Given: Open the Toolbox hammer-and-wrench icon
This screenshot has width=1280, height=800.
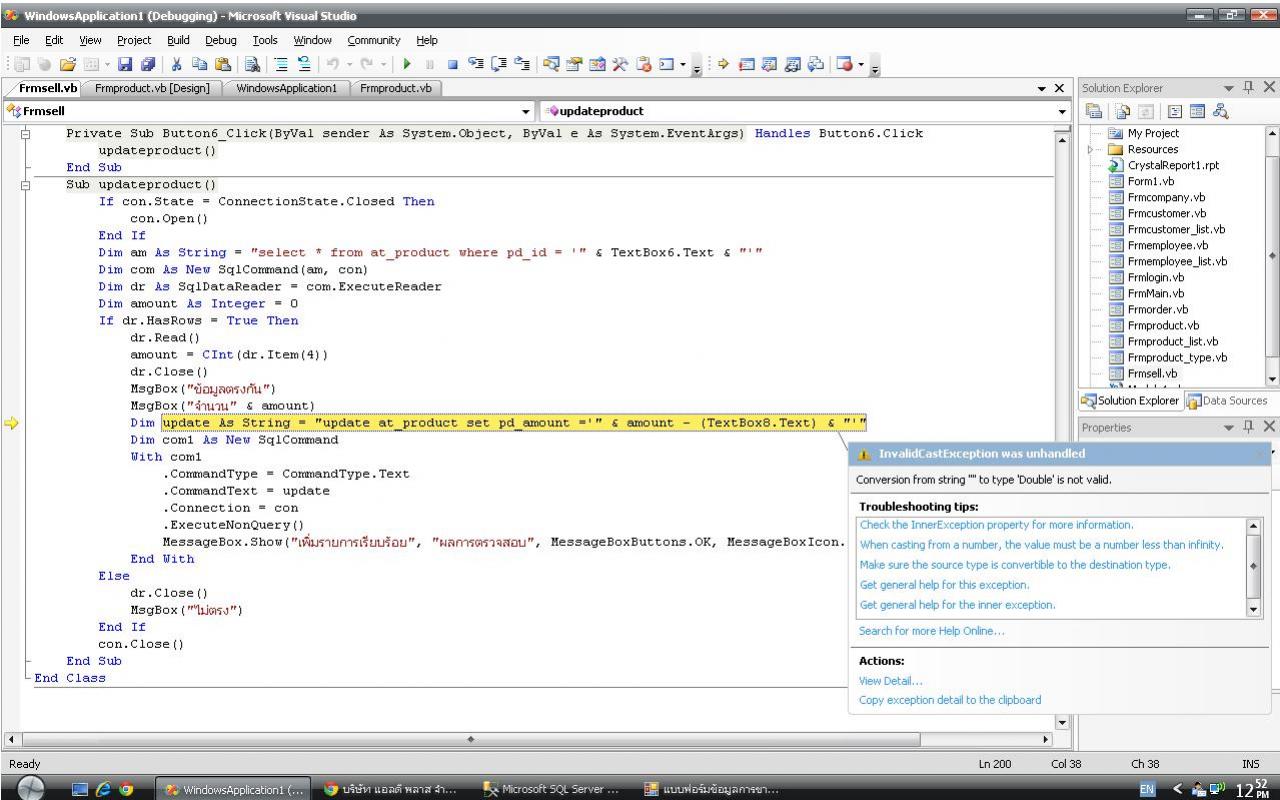Looking at the screenshot, I should 619,64.
